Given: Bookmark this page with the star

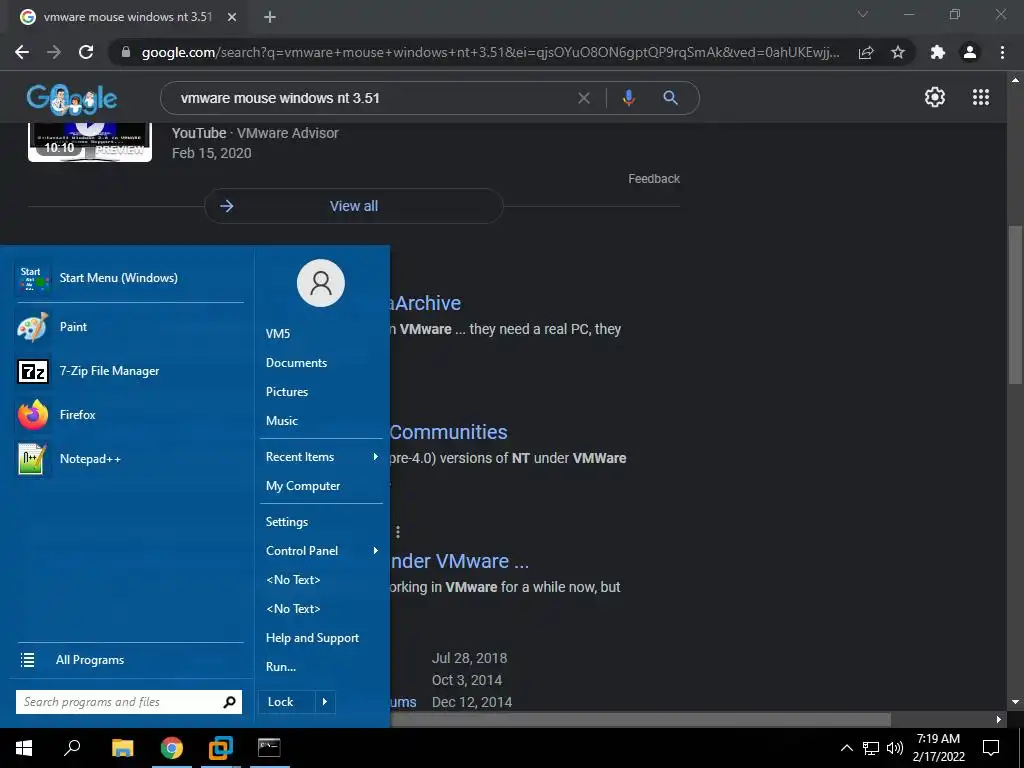Looking at the screenshot, I should tap(898, 52).
